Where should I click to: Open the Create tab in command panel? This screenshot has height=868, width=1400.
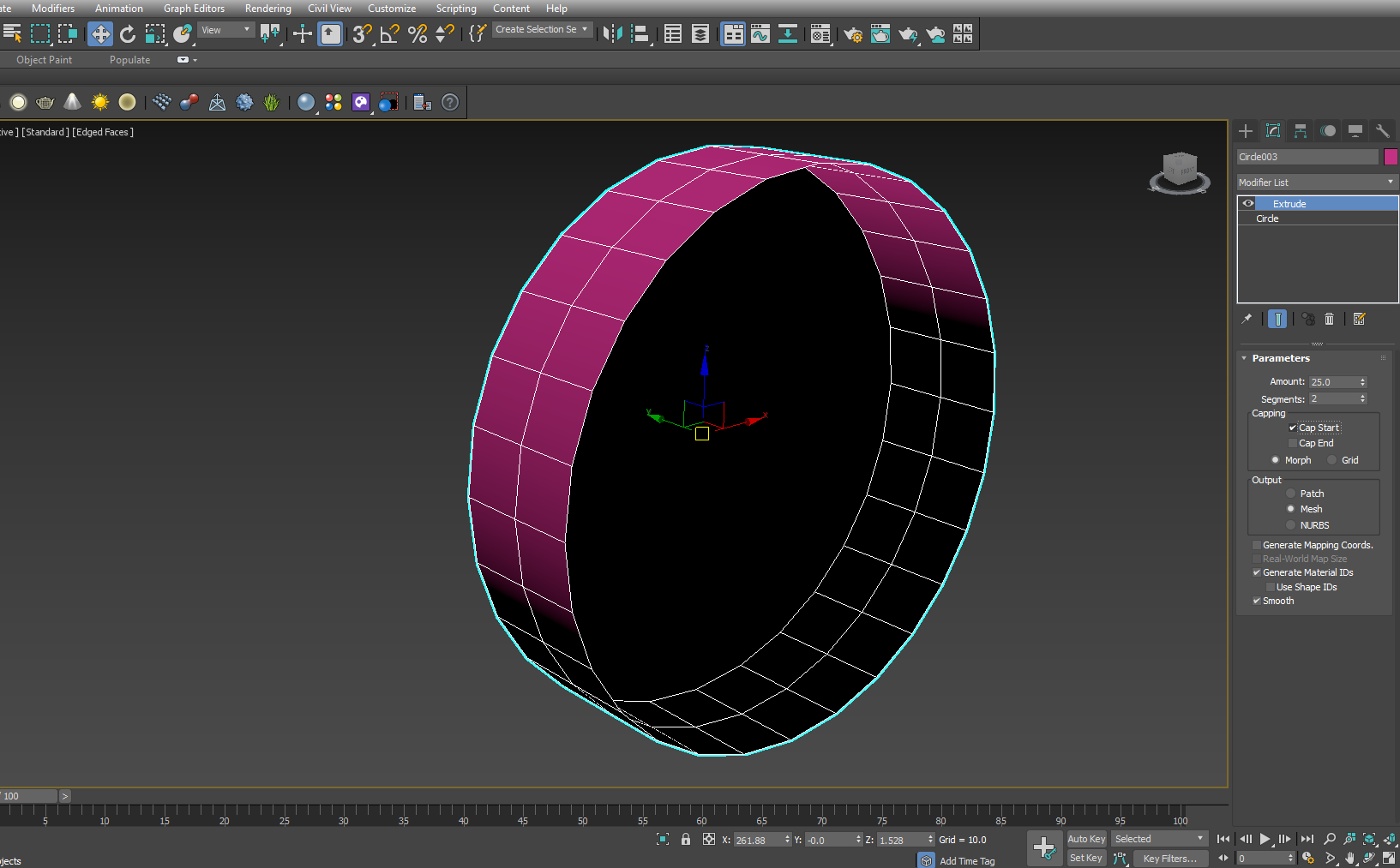(x=1246, y=131)
